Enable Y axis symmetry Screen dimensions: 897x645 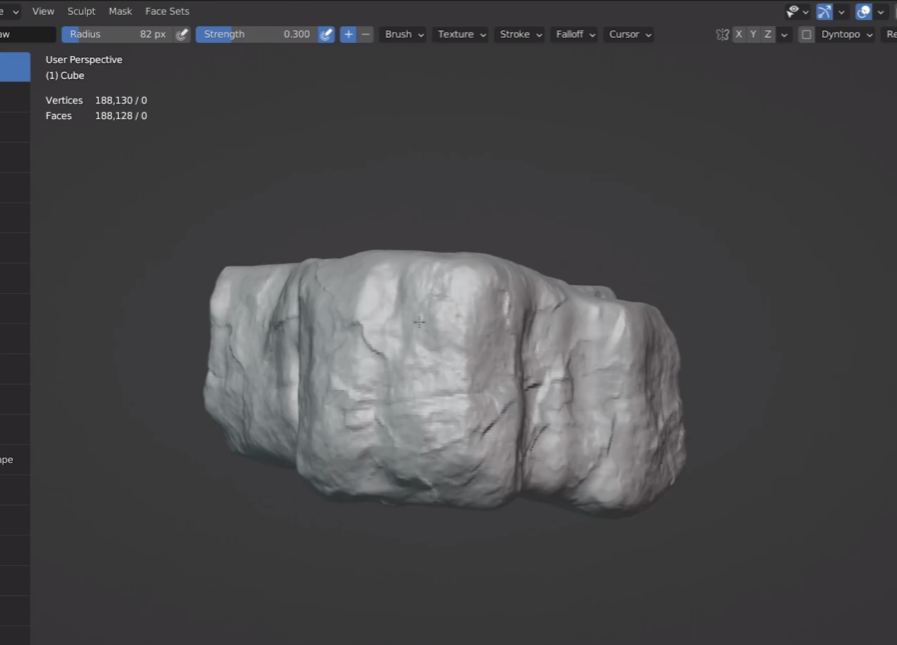[x=753, y=34]
